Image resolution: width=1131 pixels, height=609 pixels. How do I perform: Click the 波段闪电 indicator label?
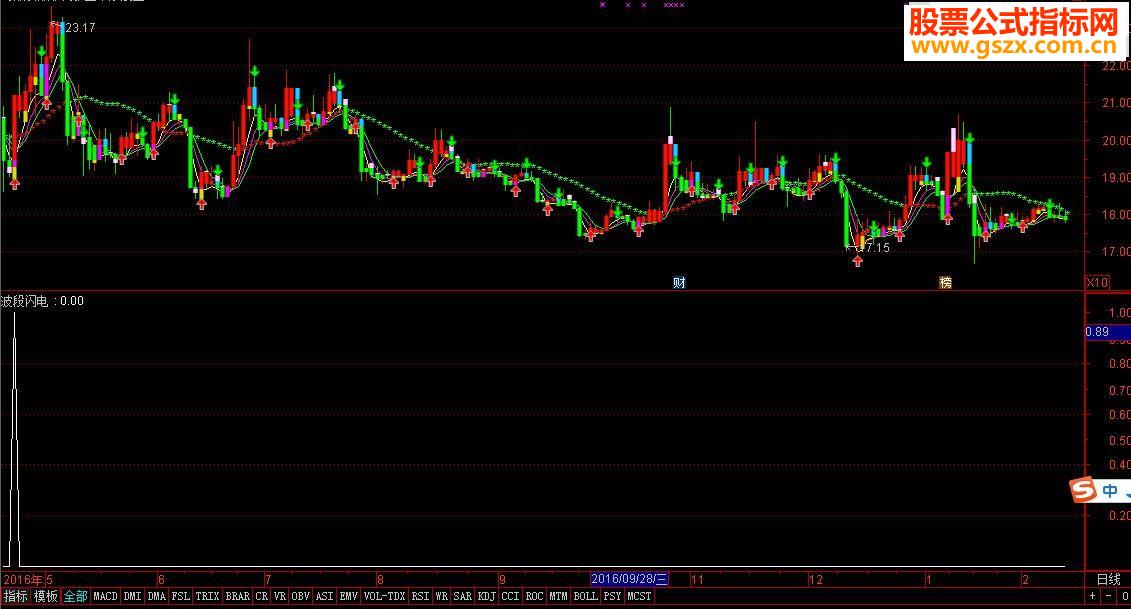pos(25,301)
